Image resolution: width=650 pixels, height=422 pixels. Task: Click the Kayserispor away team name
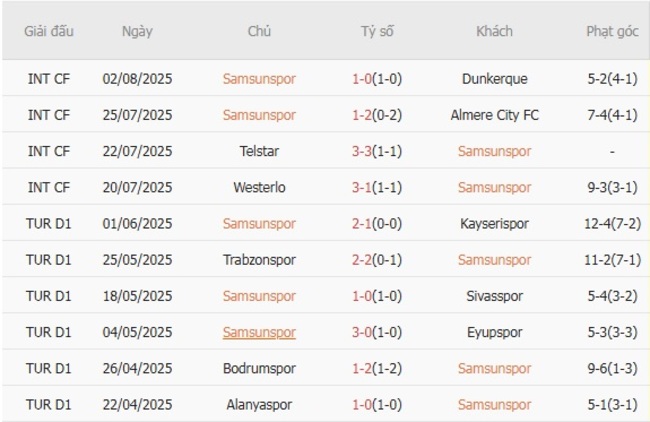click(494, 223)
